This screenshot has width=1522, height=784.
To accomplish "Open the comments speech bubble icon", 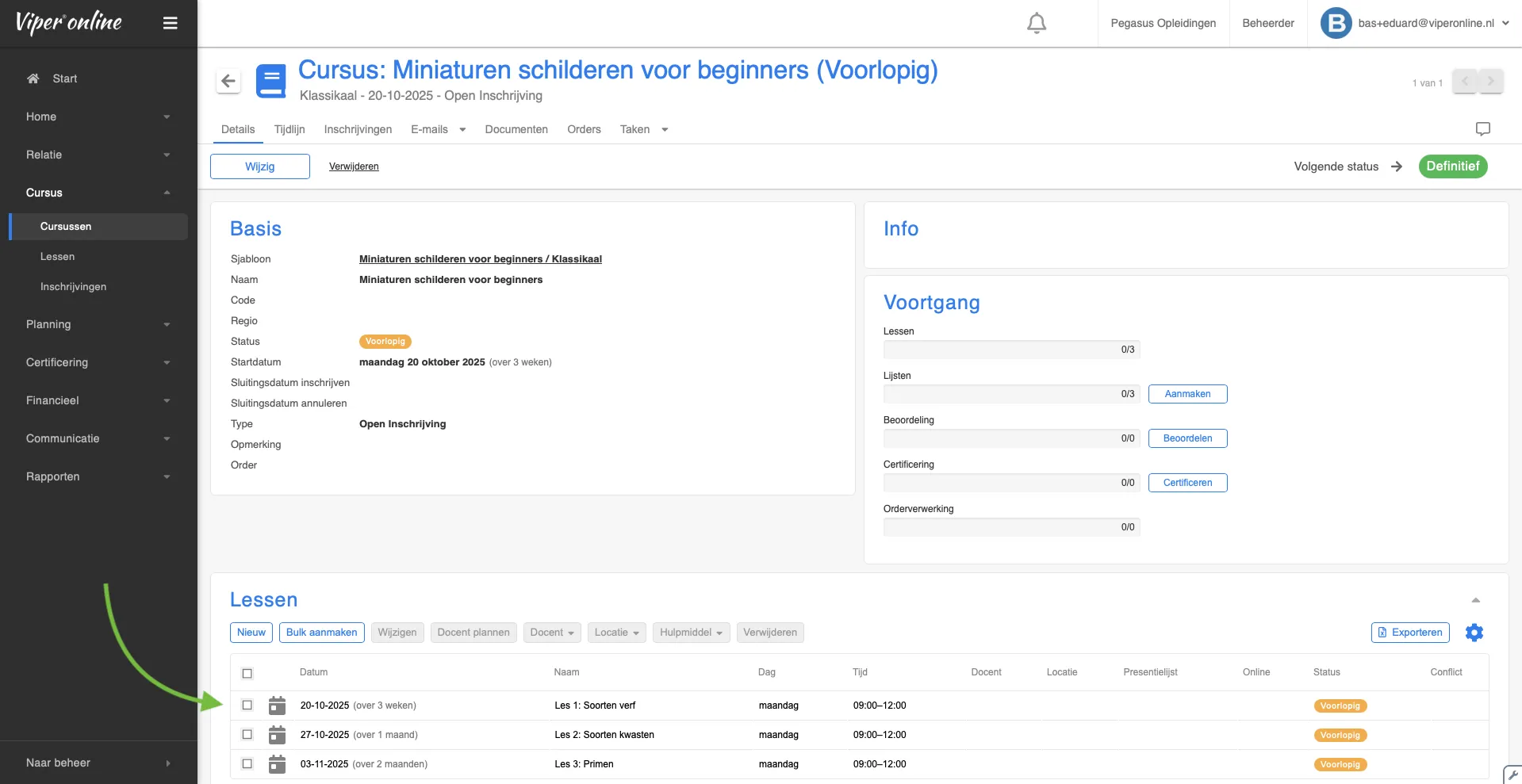I will (x=1482, y=129).
